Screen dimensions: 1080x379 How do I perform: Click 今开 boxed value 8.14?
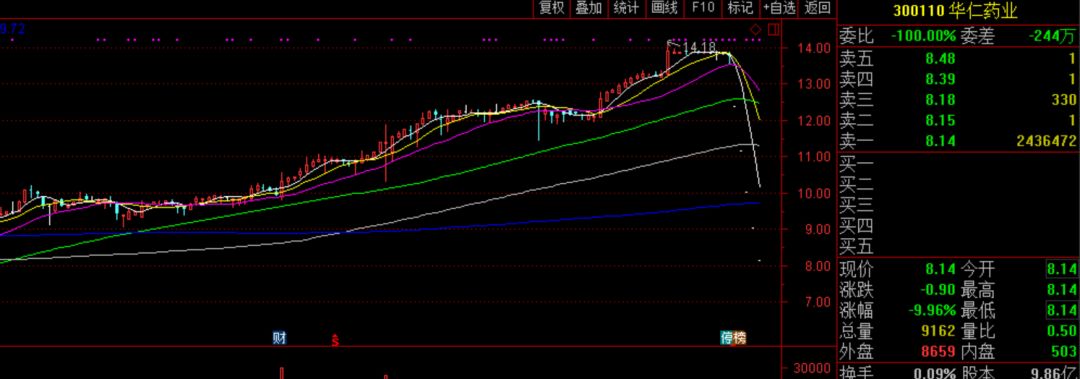pyautogui.click(x=1061, y=269)
